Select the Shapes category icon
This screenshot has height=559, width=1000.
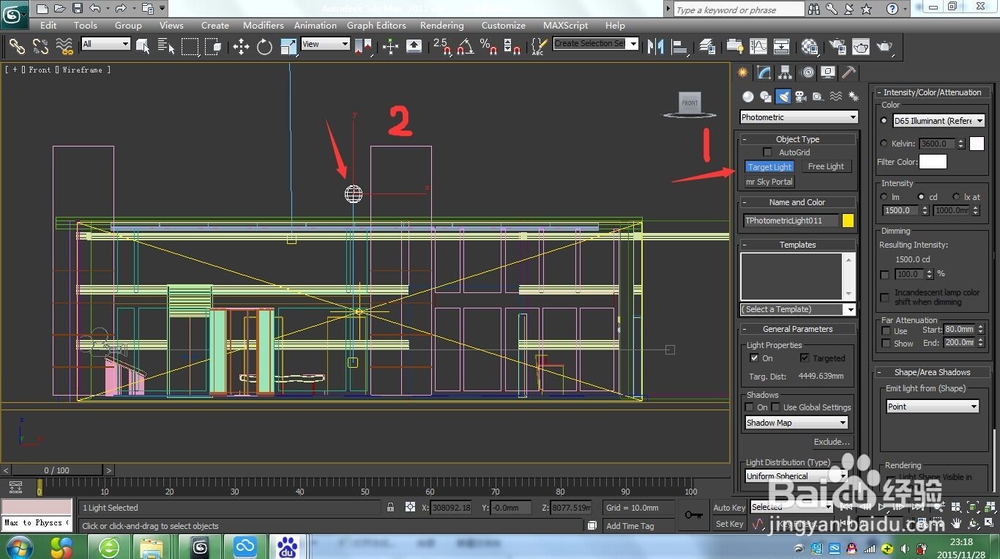[x=765, y=96]
